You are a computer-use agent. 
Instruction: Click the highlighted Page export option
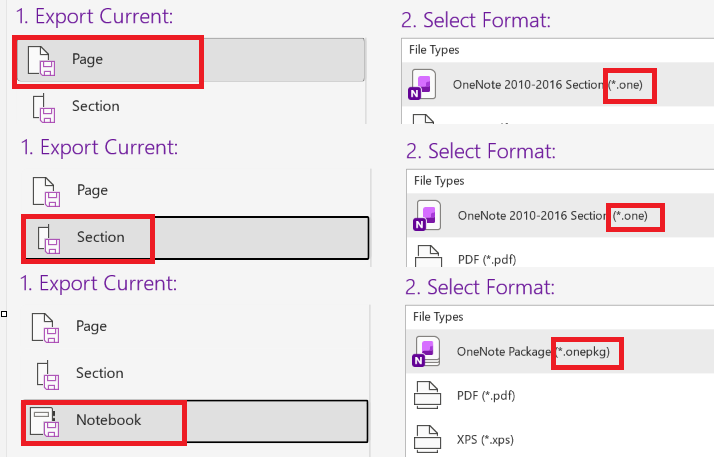point(191,60)
